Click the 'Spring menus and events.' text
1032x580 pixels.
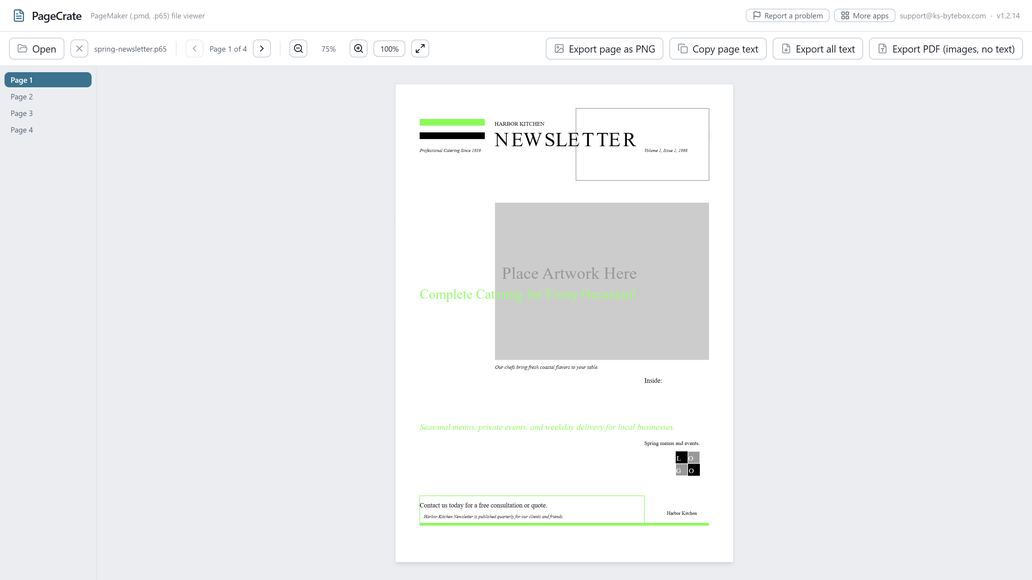pos(672,443)
